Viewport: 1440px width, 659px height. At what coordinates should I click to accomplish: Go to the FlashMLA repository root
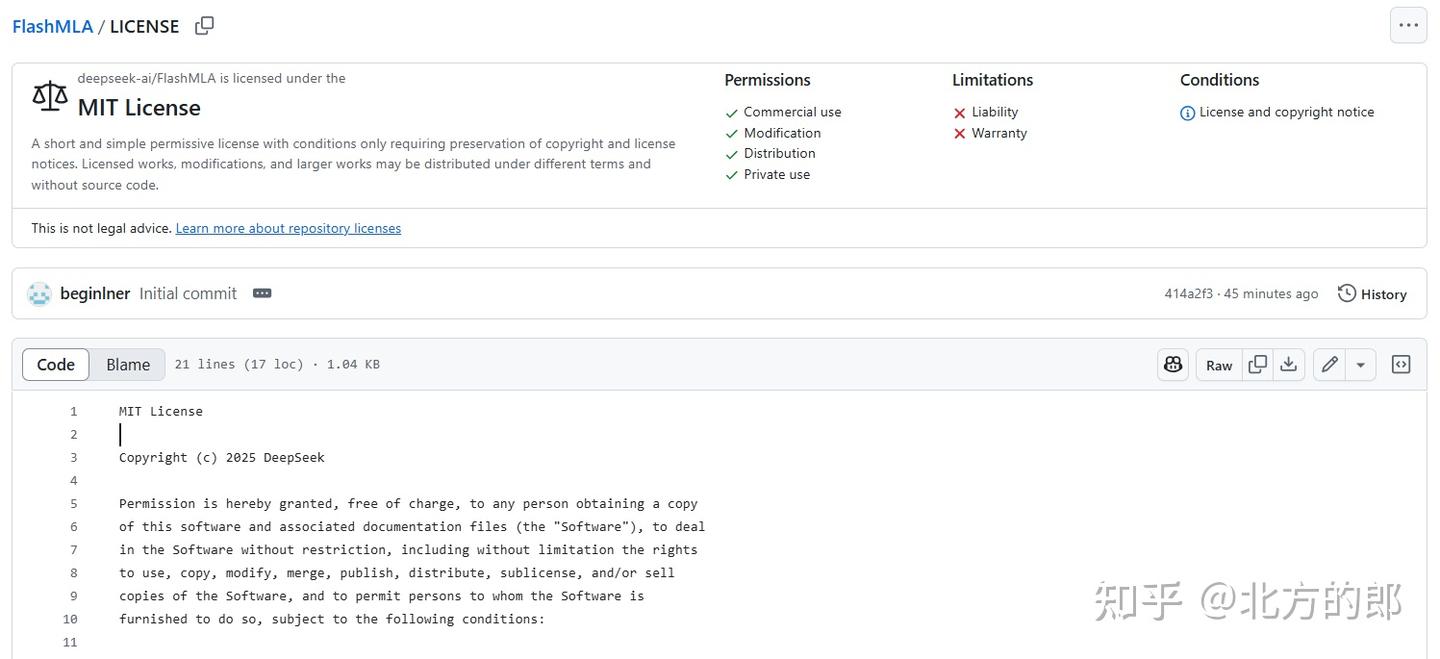(52, 27)
